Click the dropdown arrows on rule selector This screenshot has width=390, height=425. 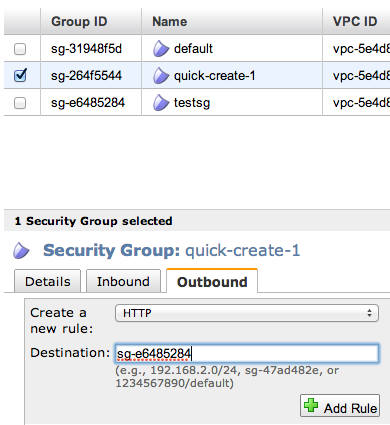[369, 313]
